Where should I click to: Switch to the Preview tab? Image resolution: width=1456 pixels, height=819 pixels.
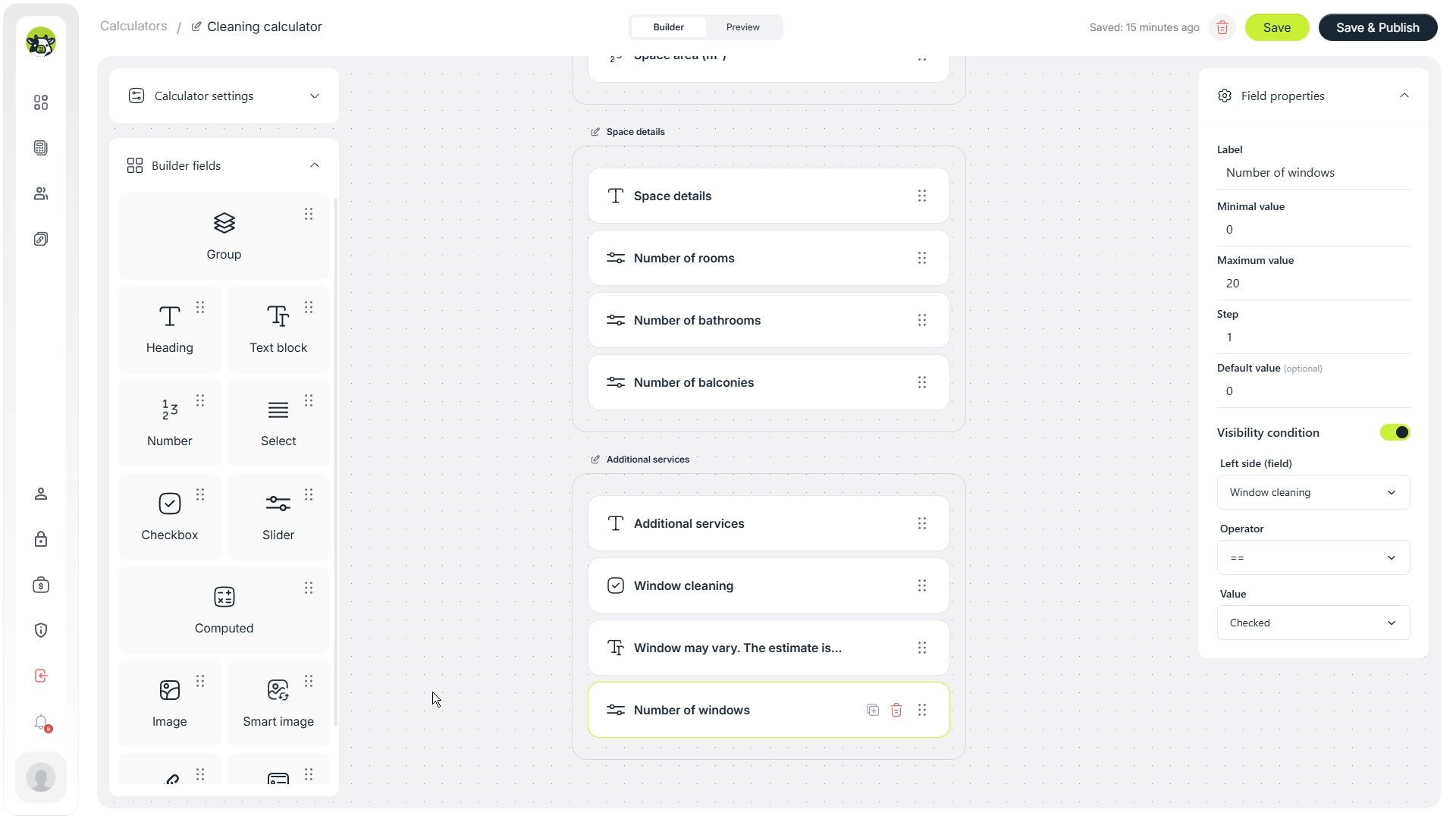[742, 27]
